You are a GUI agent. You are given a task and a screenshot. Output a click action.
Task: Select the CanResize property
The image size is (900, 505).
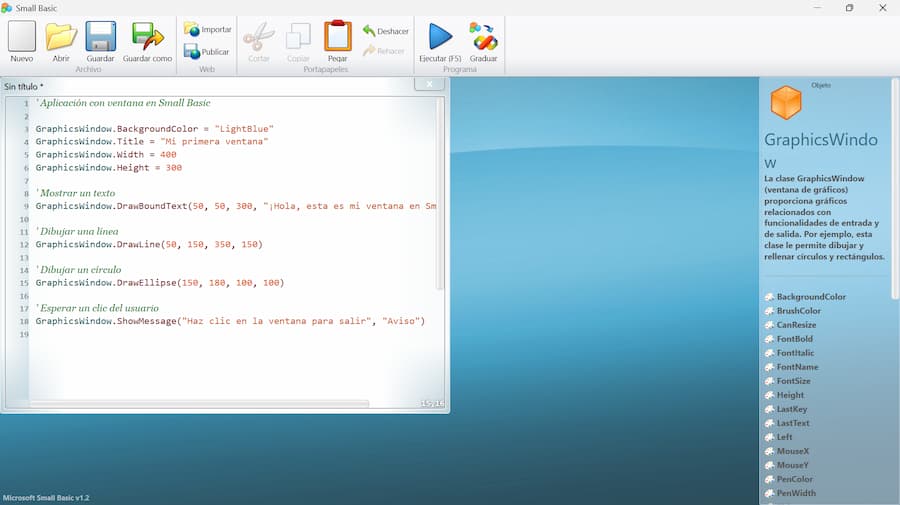click(x=796, y=325)
